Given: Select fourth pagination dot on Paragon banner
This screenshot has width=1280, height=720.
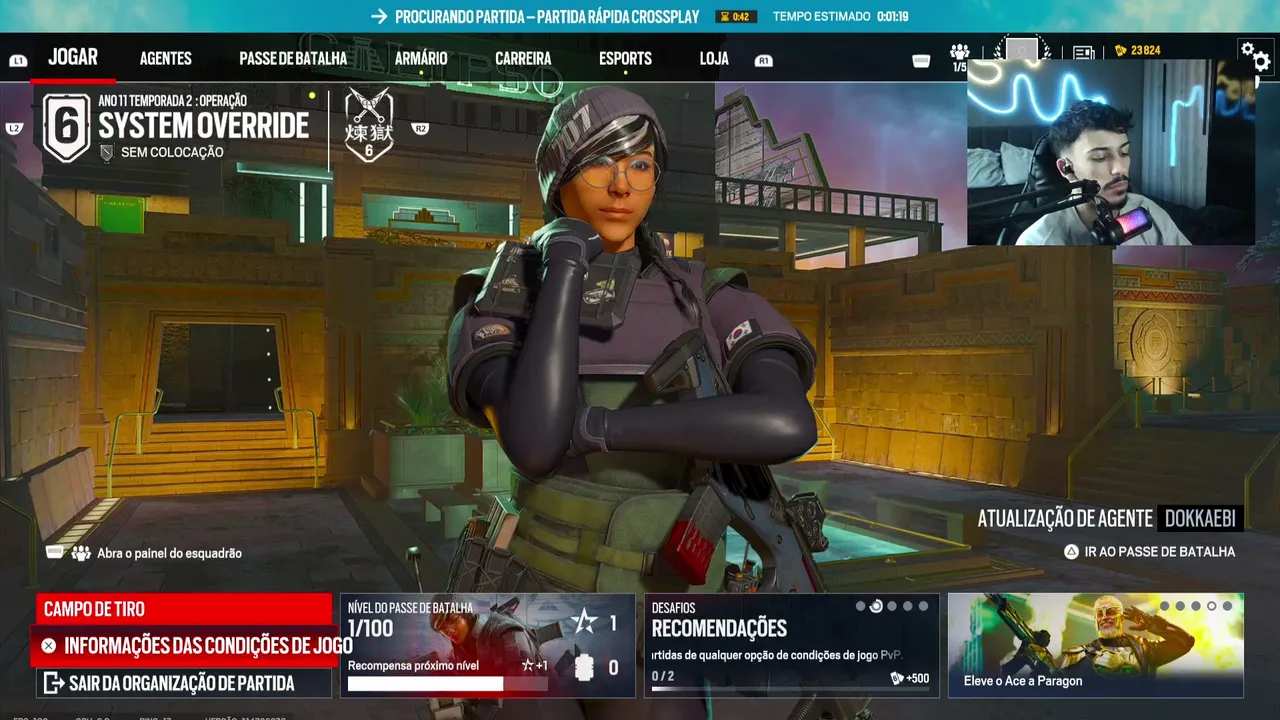Looking at the screenshot, I should click(1212, 606).
